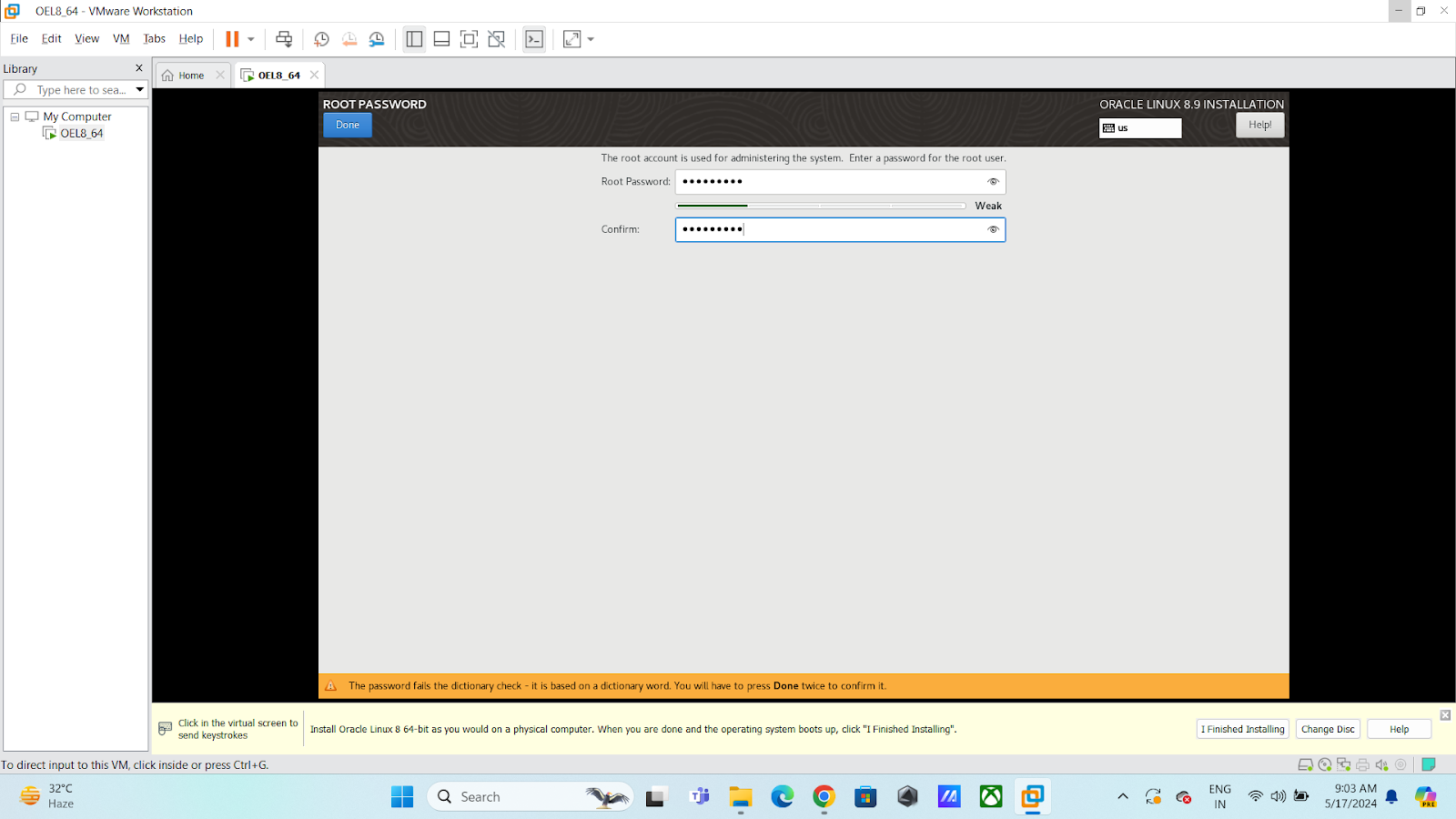Close the Home tab
The height and width of the screenshot is (819, 1456).
point(220,75)
